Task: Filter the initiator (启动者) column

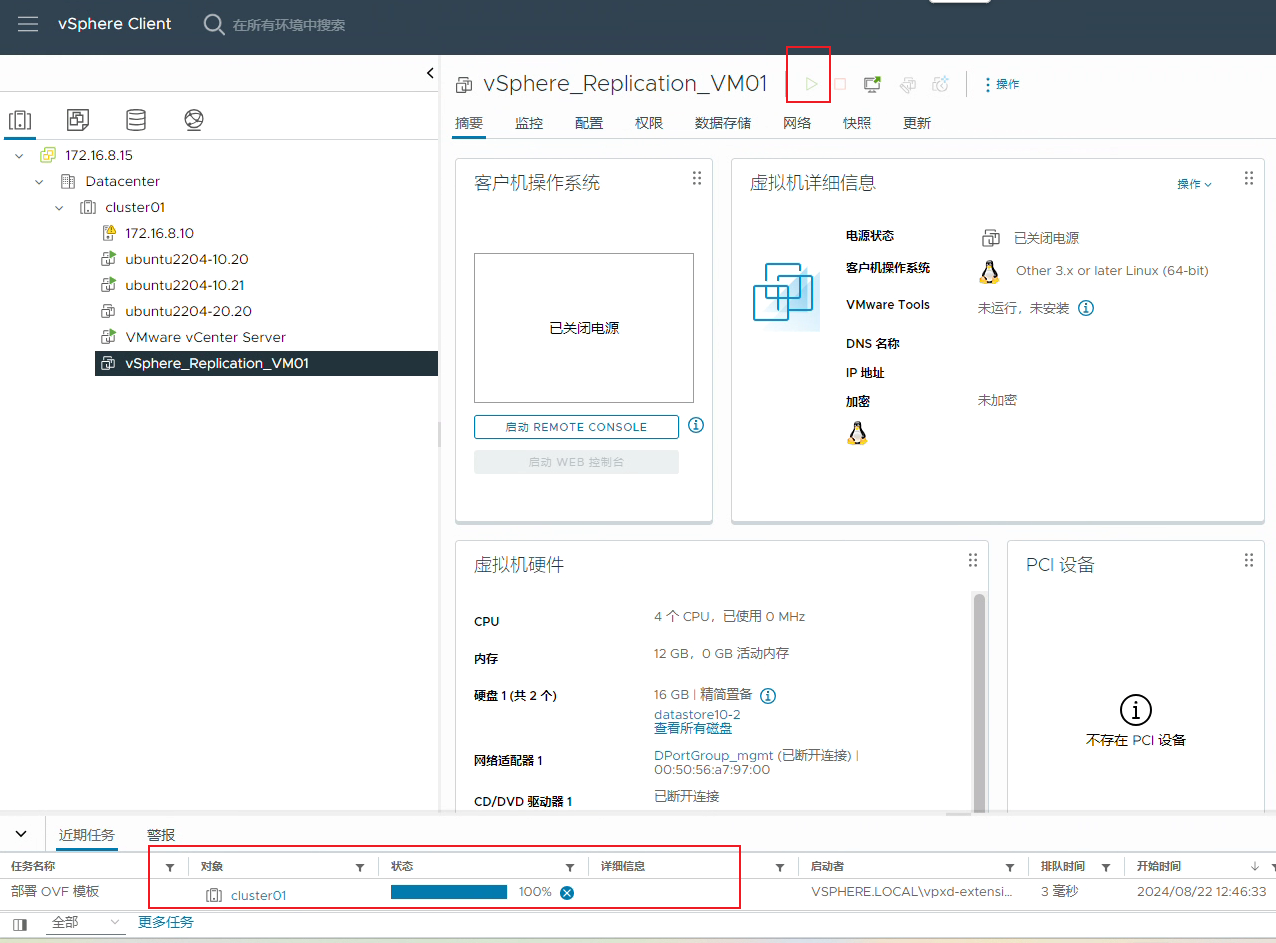Action: tap(1011, 867)
